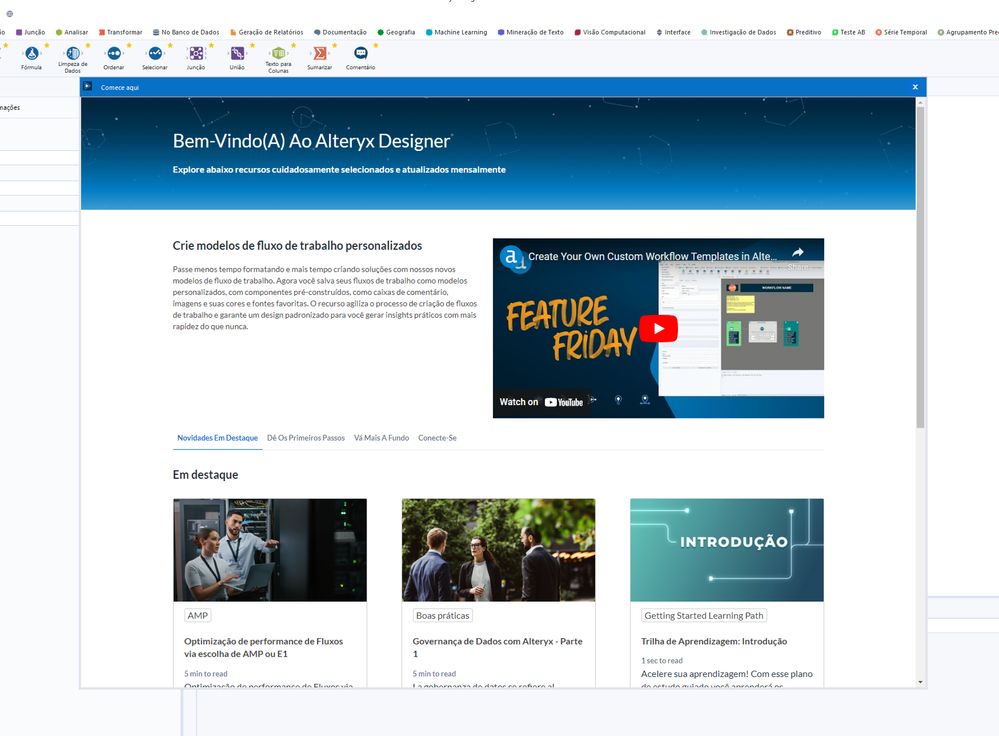Screen dimensions: 999x736
Task: Toggle favorite star for União tool
Action: pyautogui.click(x=252, y=45)
